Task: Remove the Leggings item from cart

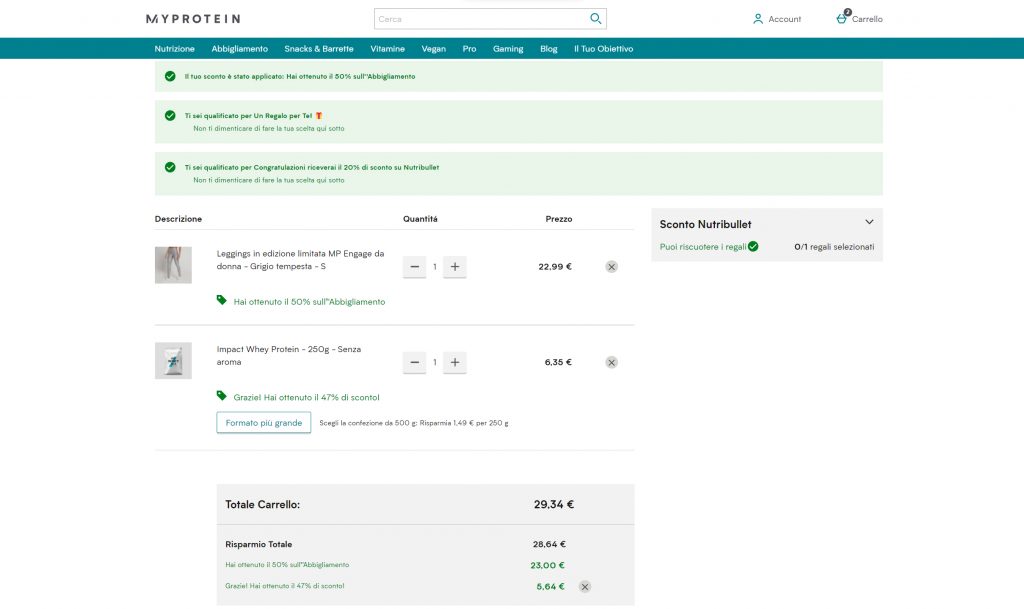Action: tap(611, 267)
